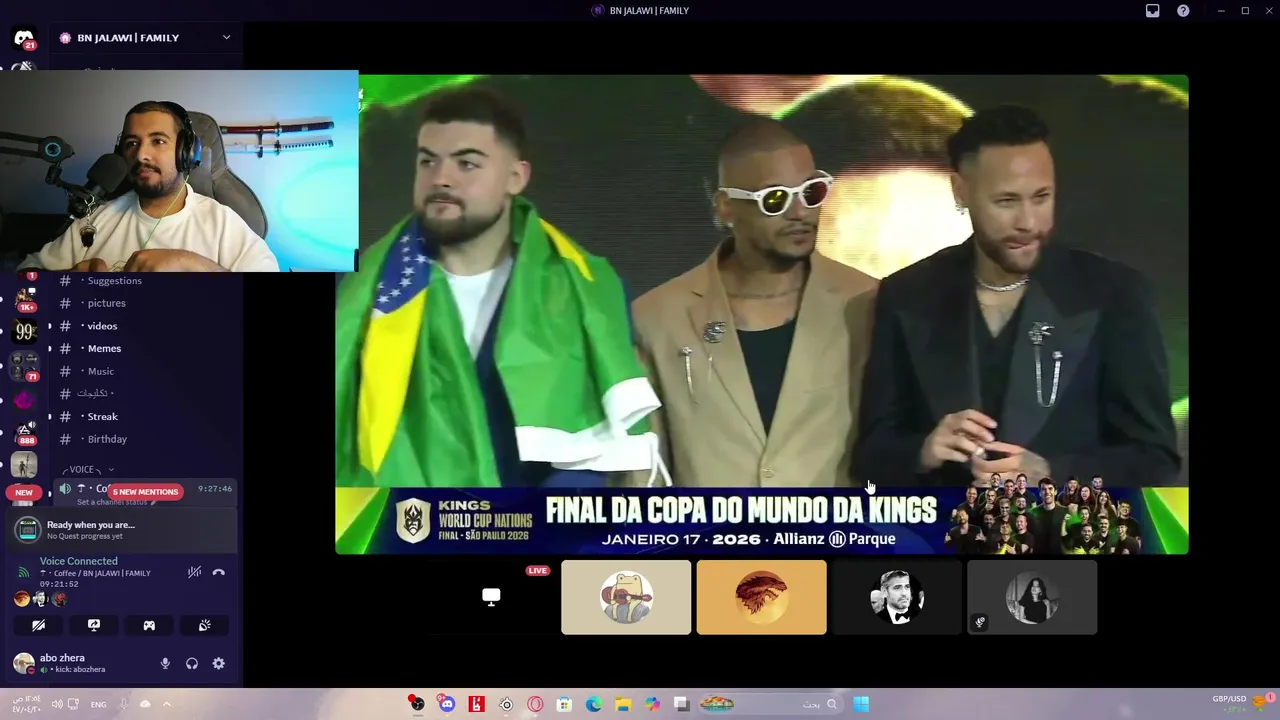Image resolution: width=1280 pixels, height=720 pixels.
Task: Open the red square app in the taskbar
Action: tap(476, 704)
